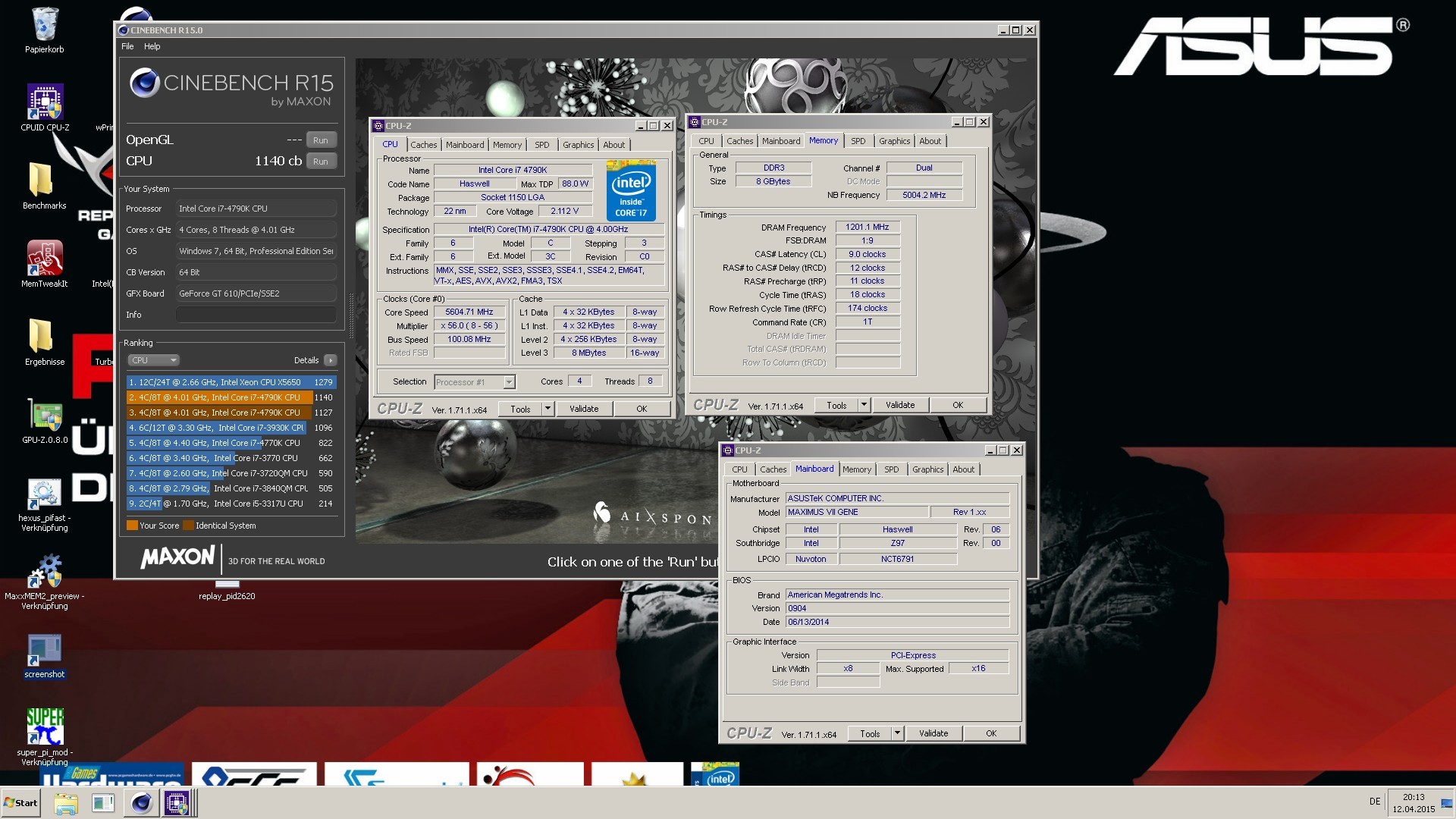Launch the super_pi_mod Verknüpfung shortcut

[45, 737]
